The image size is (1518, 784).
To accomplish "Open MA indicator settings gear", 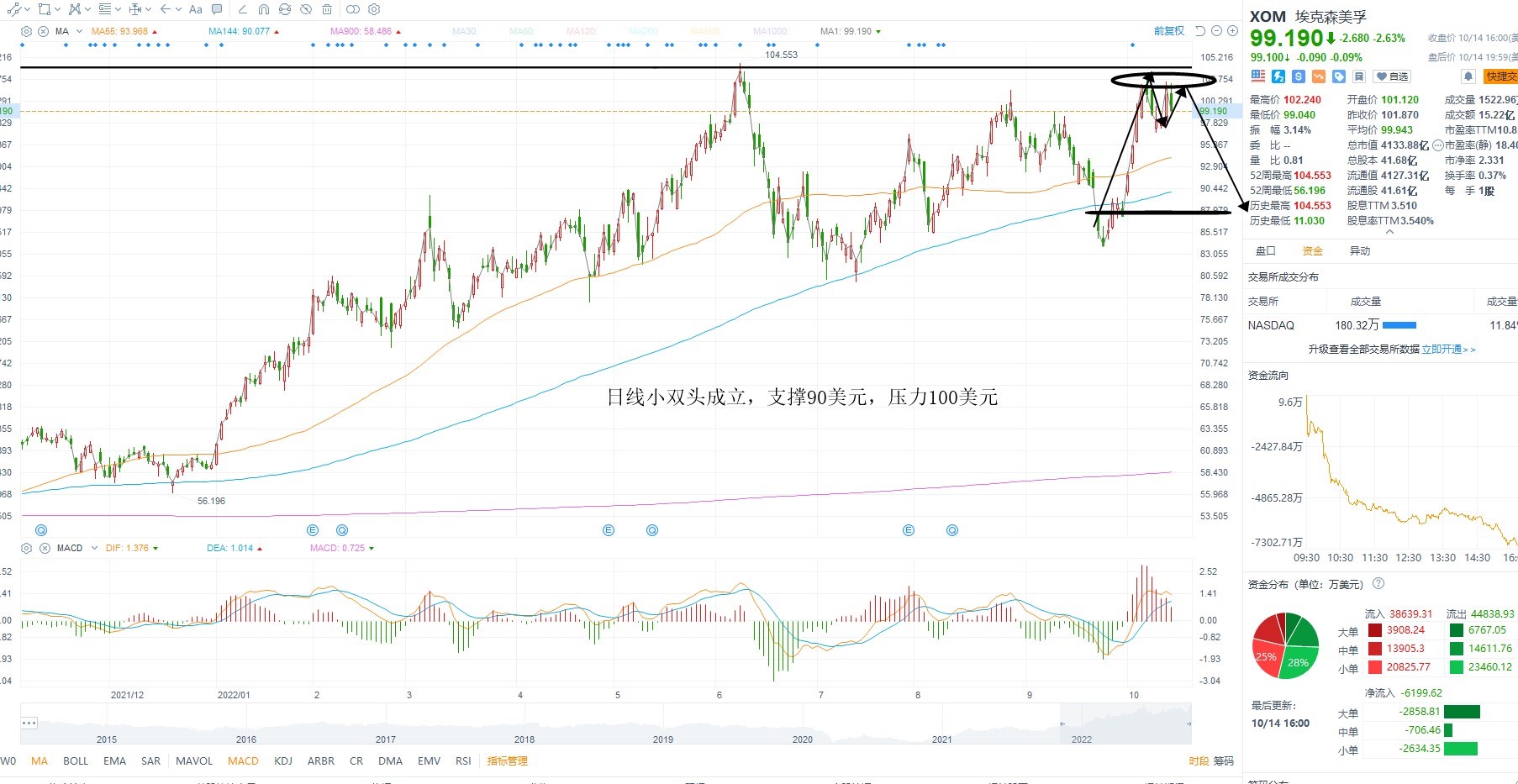I will point(26,31).
